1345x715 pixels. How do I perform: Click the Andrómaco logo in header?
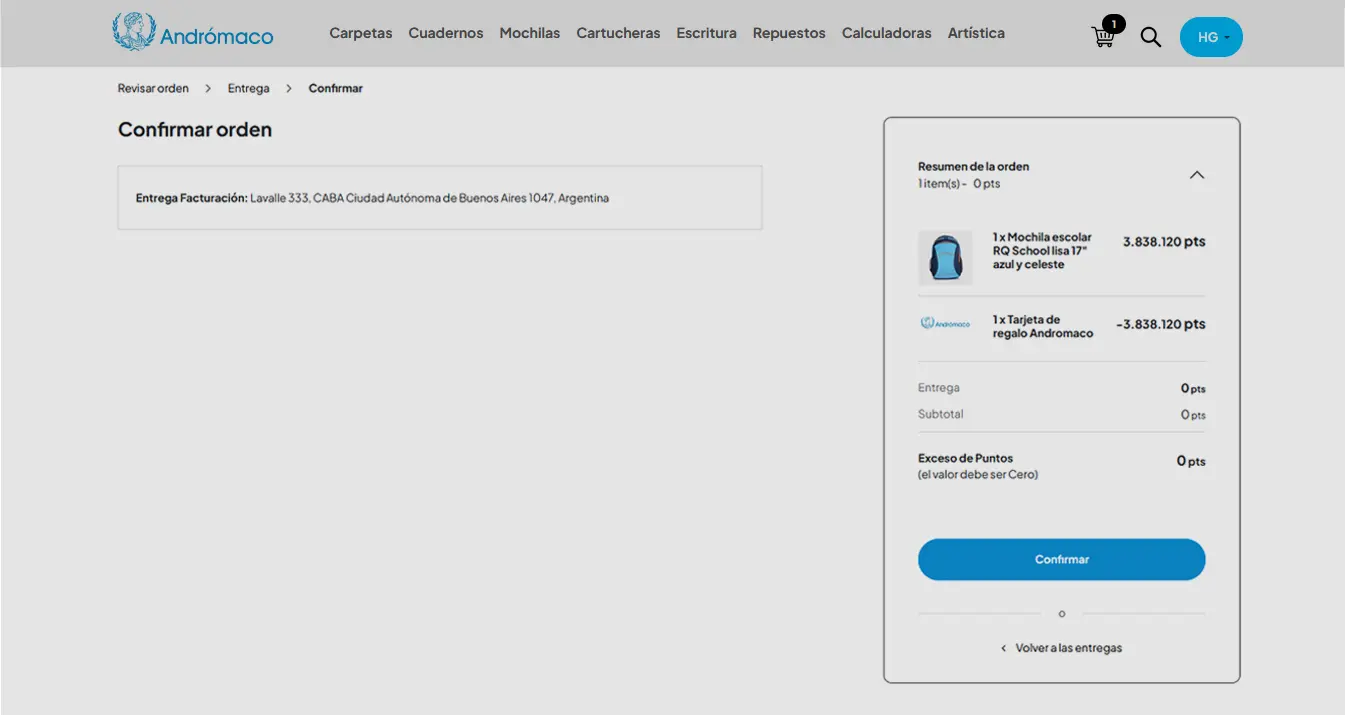(x=193, y=33)
